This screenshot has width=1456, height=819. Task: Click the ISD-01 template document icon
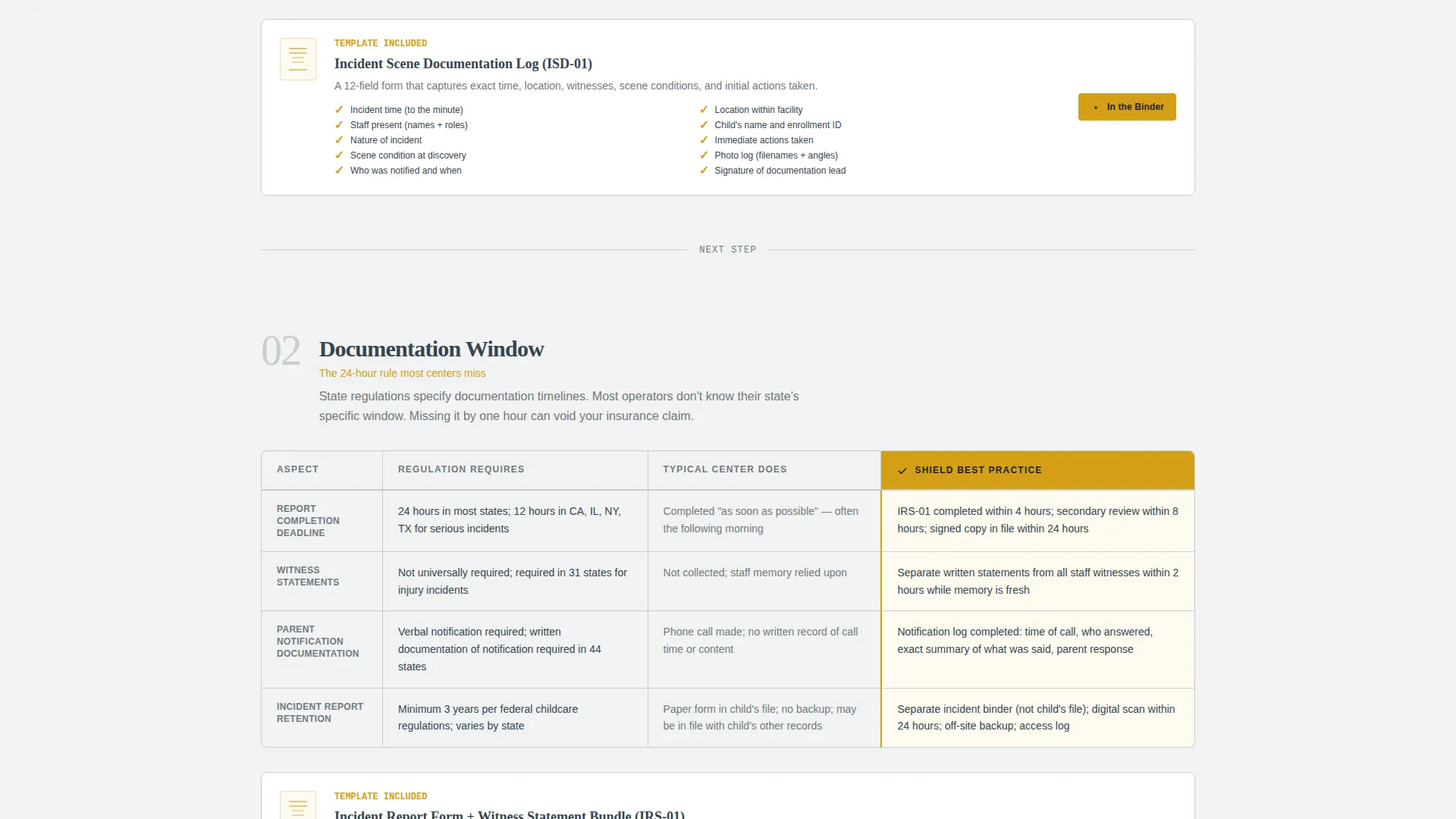[x=298, y=59]
